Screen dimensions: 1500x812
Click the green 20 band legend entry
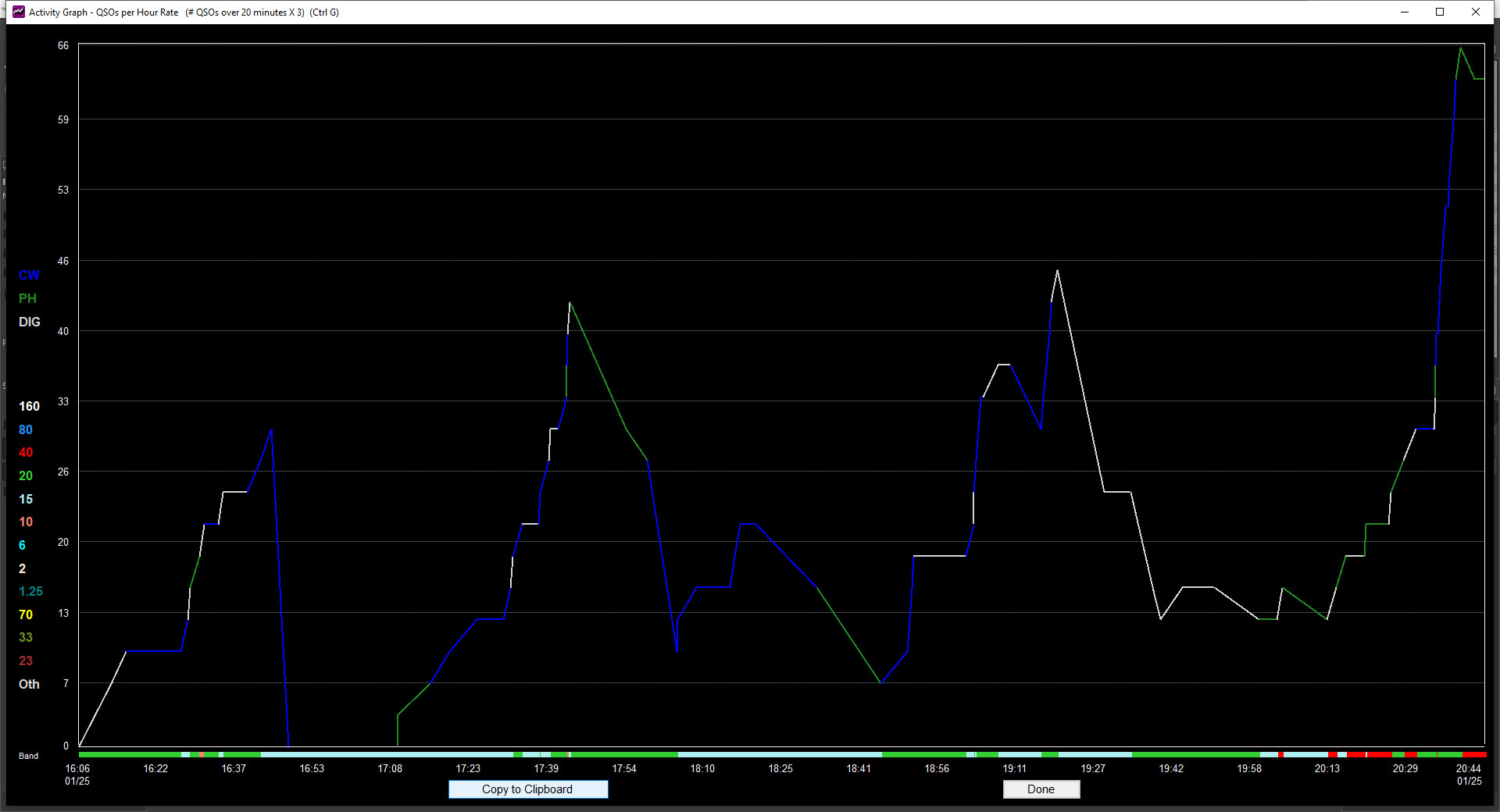pyautogui.click(x=26, y=475)
